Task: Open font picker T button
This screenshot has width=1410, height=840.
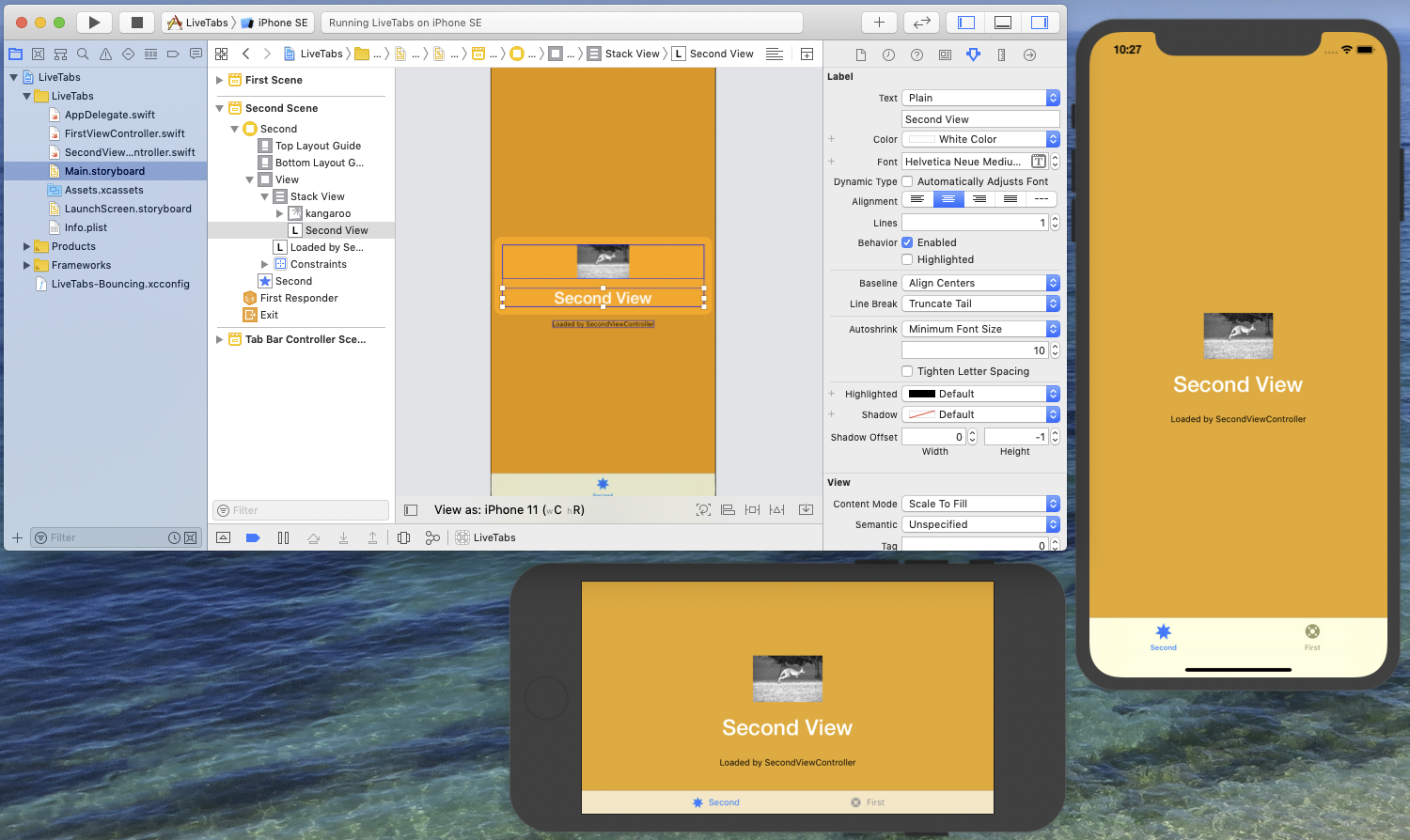Action: pos(1039,162)
